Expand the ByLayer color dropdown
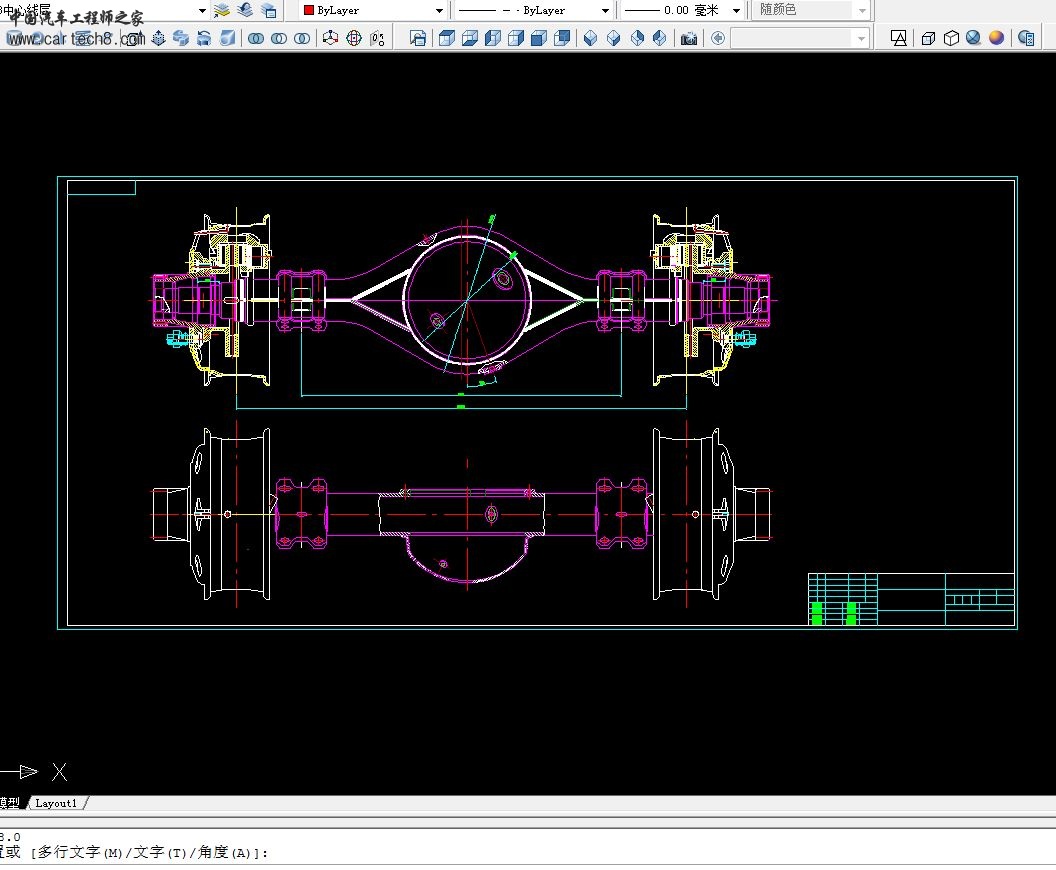Screen dimensions: 1056x870 coord(439,10)
